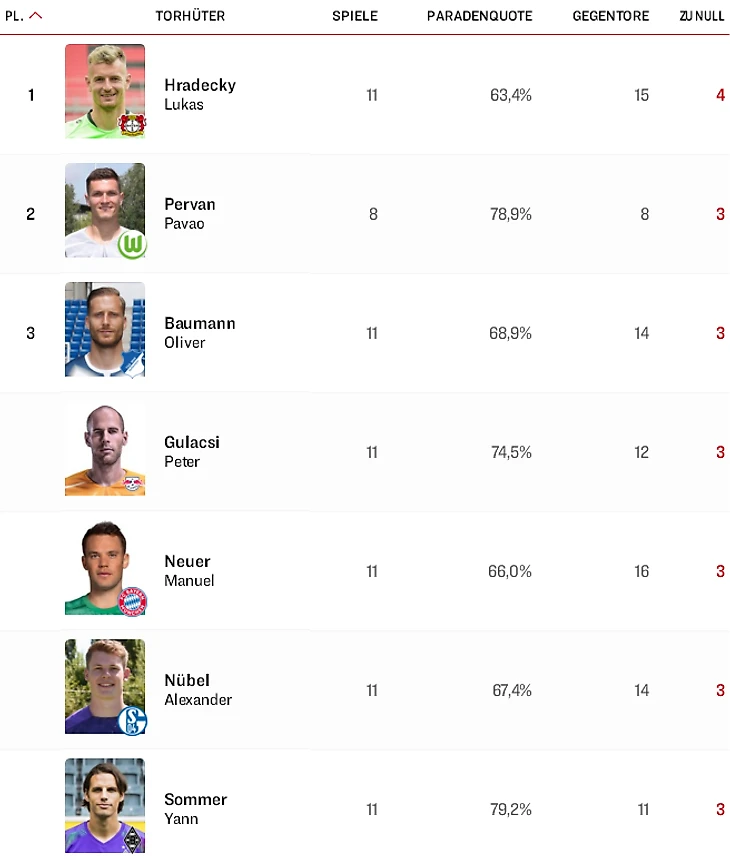This screenshot has width=730, height=861.
Task: Open Sommer Yann player link
Action: coord(195,808)
